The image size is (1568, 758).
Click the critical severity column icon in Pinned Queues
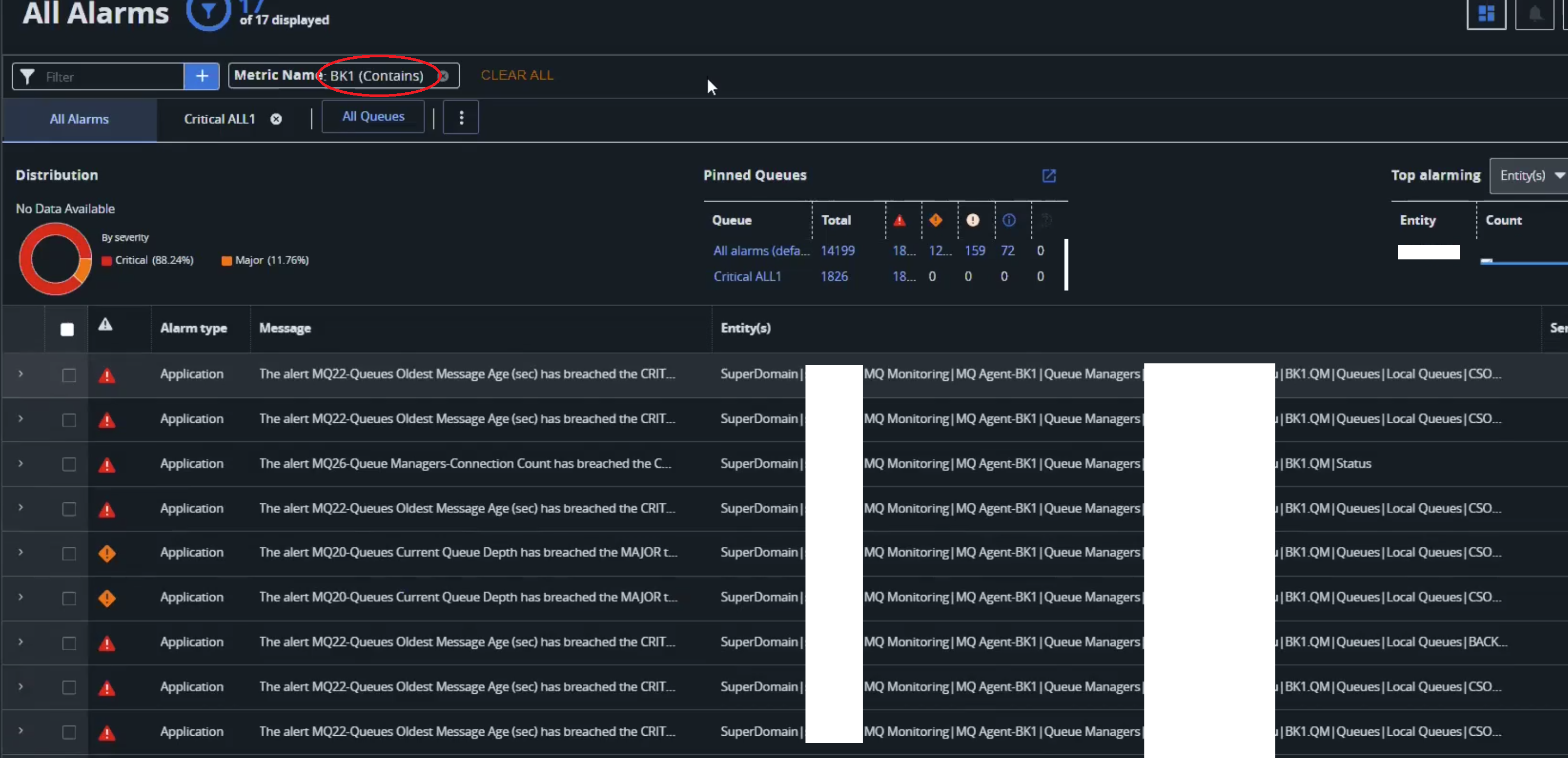tap(899, 221)
